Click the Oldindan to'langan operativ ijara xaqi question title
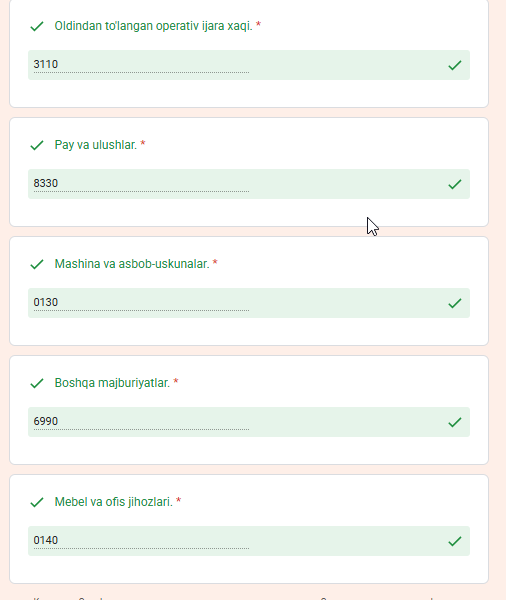Viewport: 506px width, 600px height. click(153, 26)
